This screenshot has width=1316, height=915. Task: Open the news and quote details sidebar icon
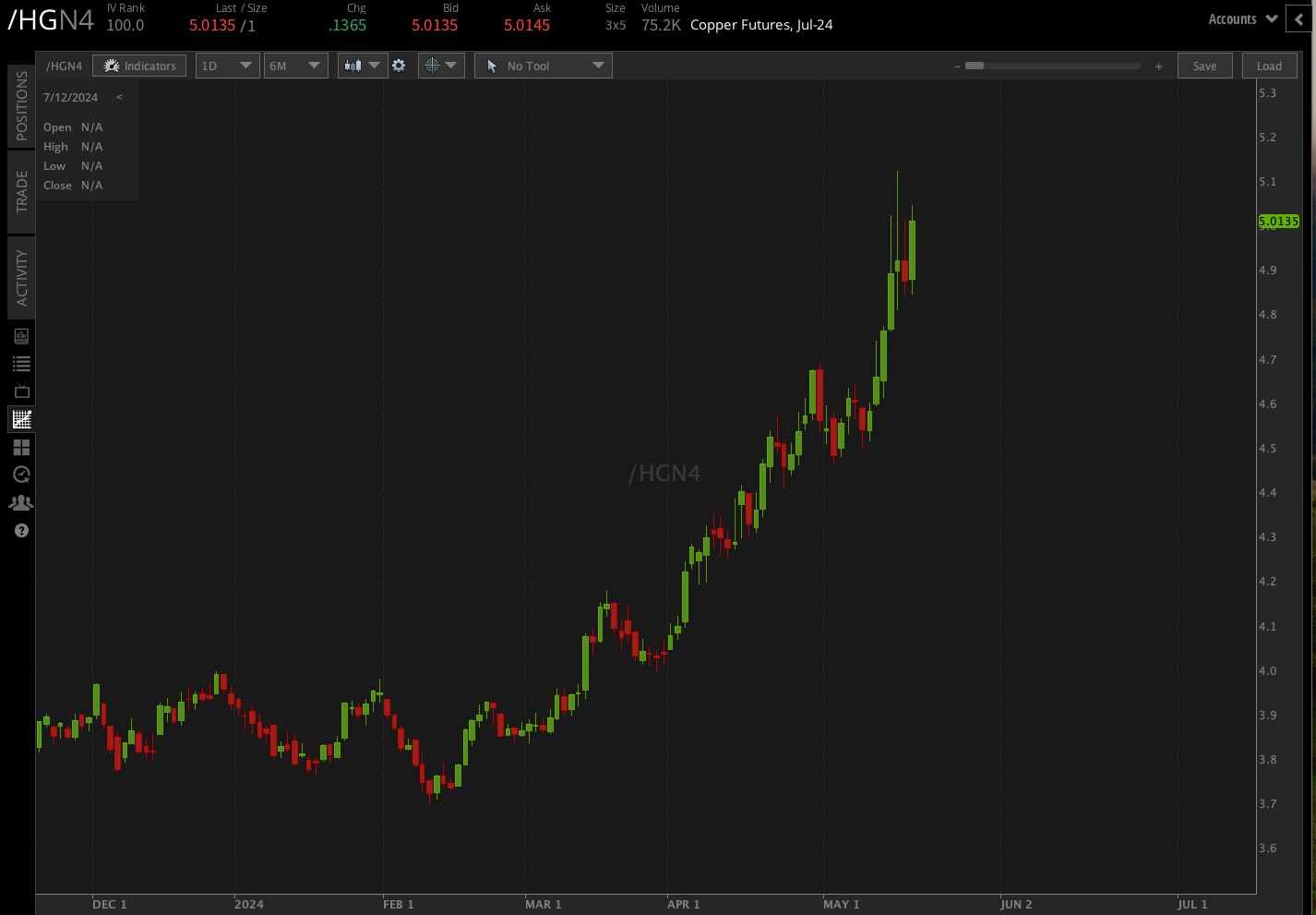pos(21,336)
